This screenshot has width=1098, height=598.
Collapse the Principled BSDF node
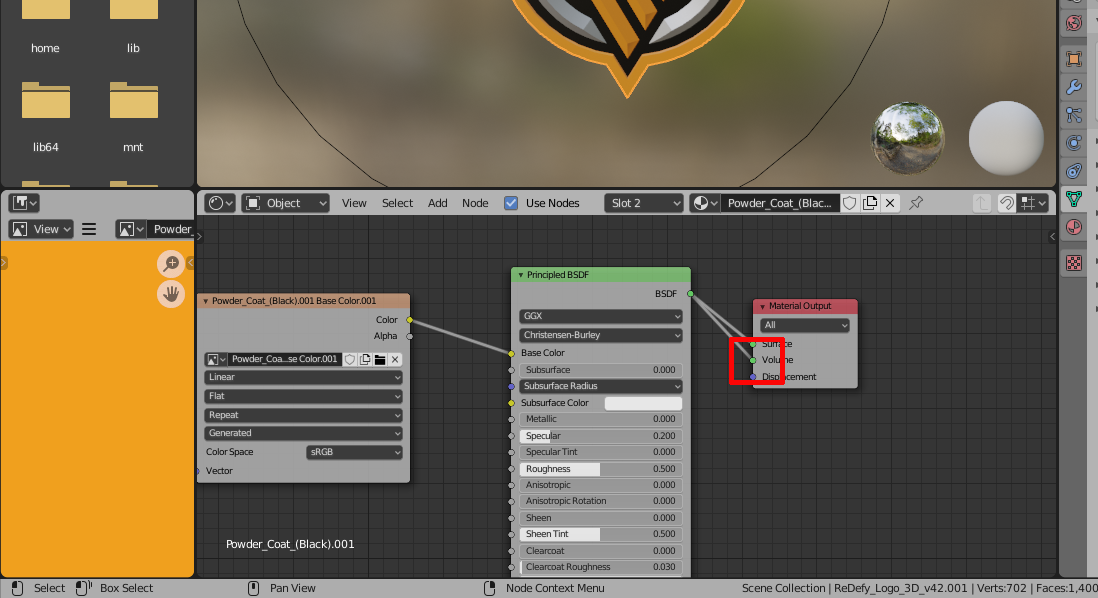520,275
